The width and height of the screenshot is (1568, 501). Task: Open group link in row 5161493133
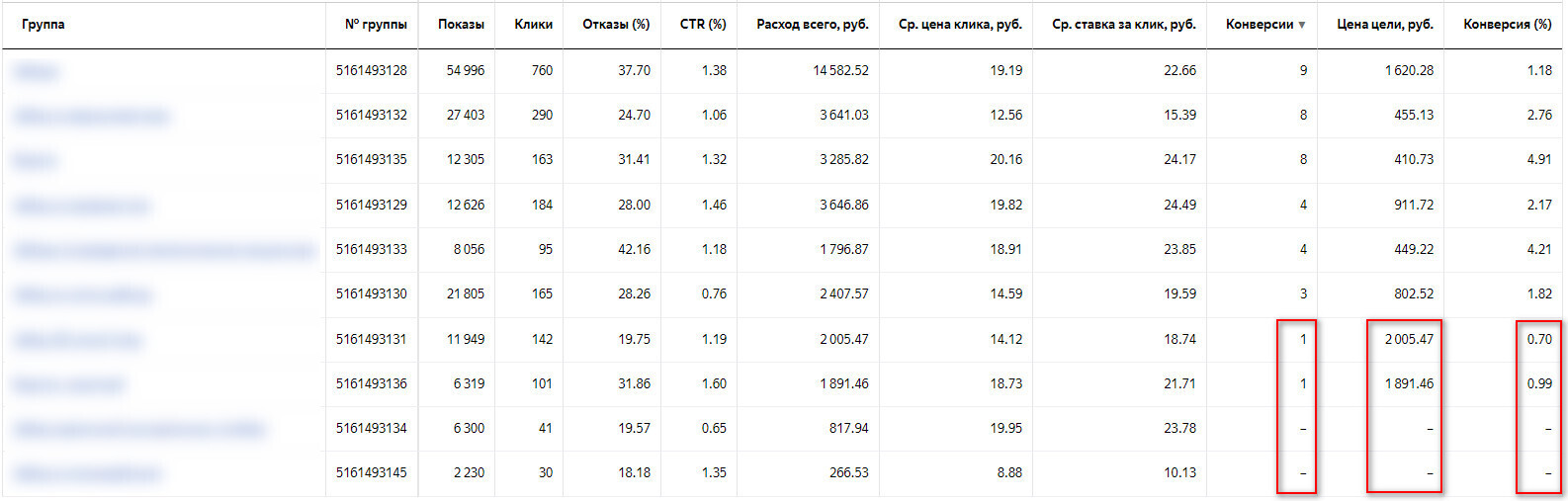tap(164, 250)
